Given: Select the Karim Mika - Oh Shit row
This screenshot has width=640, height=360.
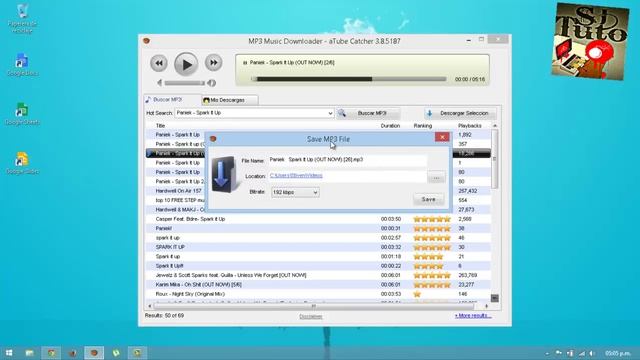Looking at the screenshot, I should 318,285.
